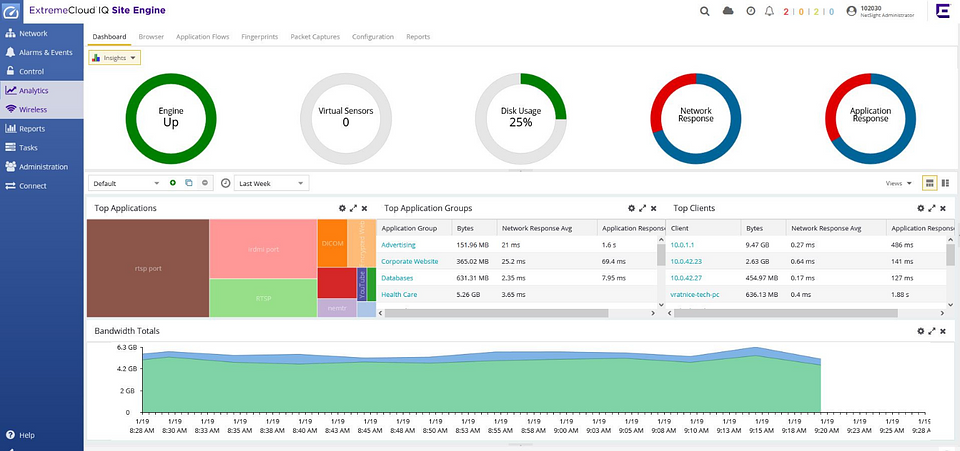Click the search magnifier icon in header
Viewport: 960px width, 451px height.
[704, 11]
